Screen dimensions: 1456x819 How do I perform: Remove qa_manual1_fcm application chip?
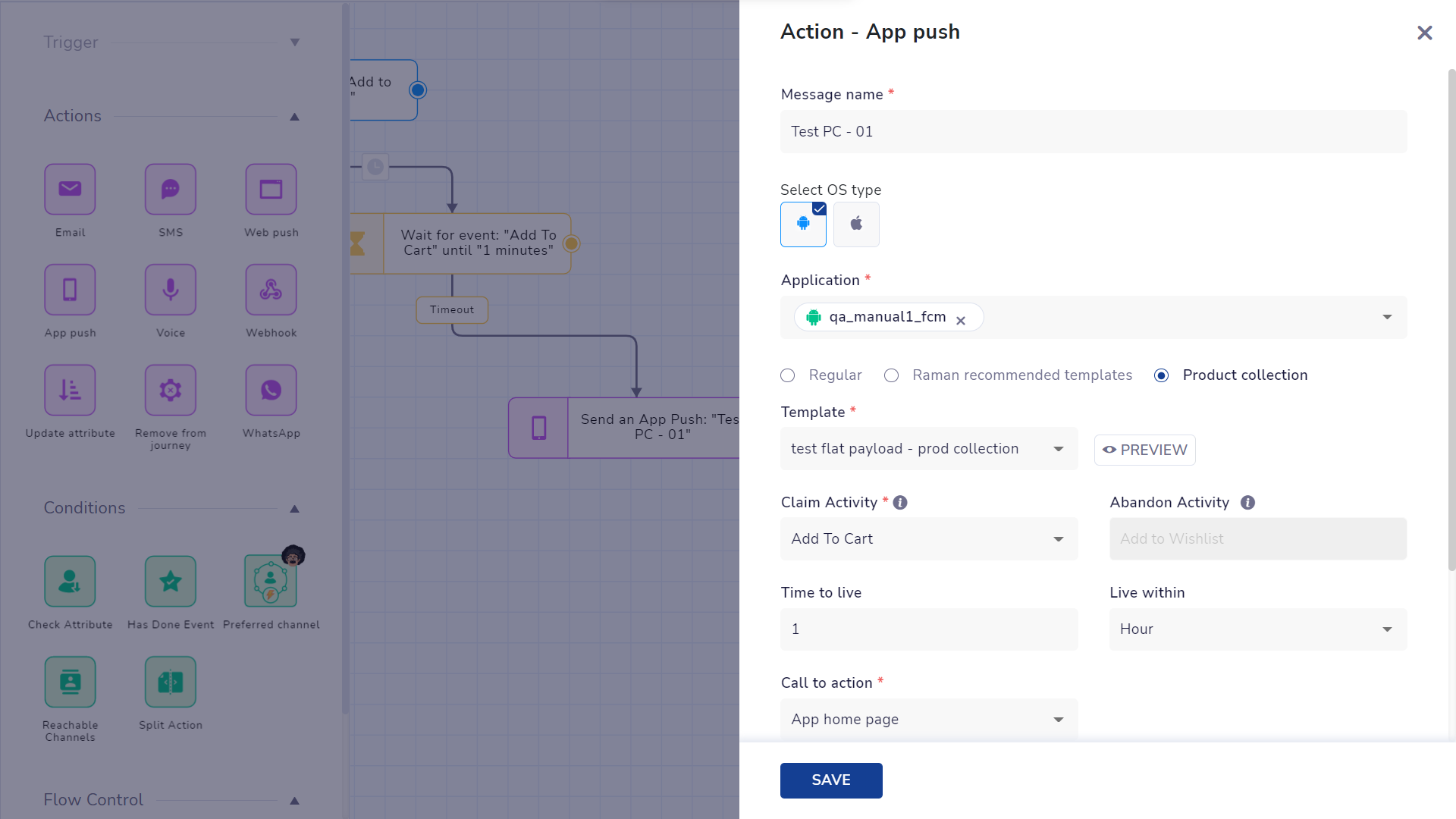pyautogui.click(x=961, y=321)
